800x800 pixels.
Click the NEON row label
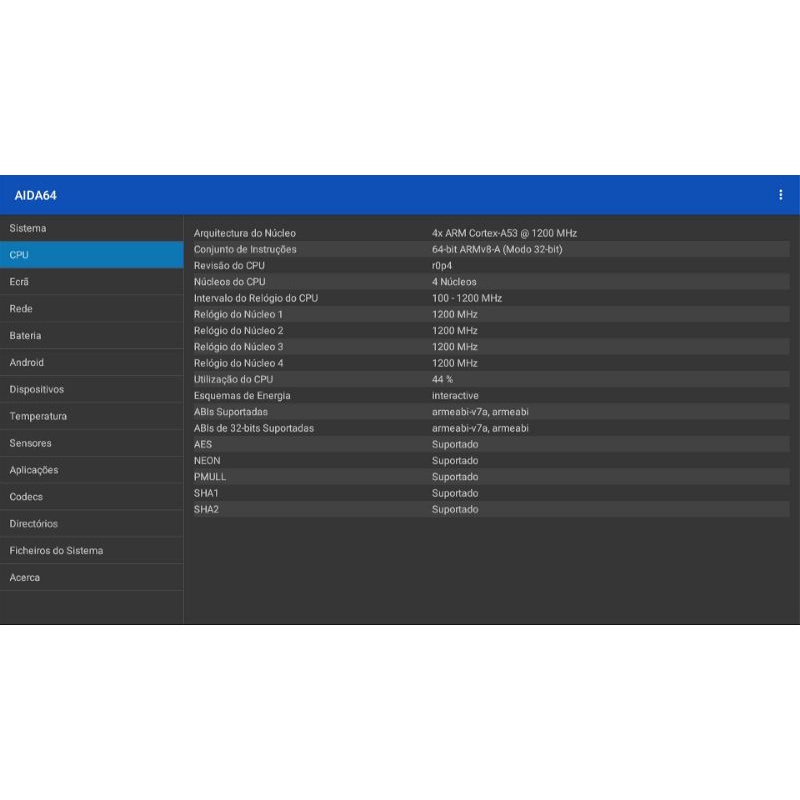pyautogui.click(x=207, y=461)
